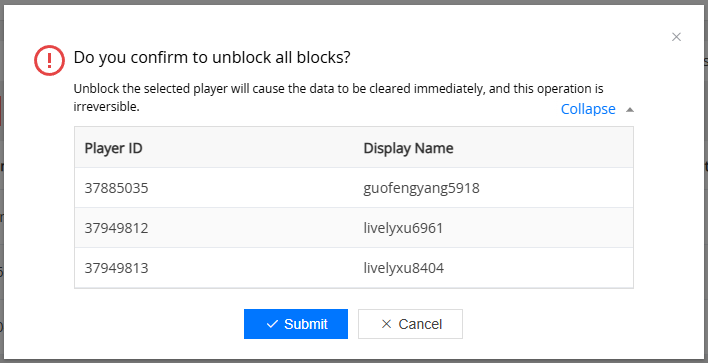Click the X icon on Cancel
Image resolution: width=708 pixels, height=363 pixels.
(386, 324)
